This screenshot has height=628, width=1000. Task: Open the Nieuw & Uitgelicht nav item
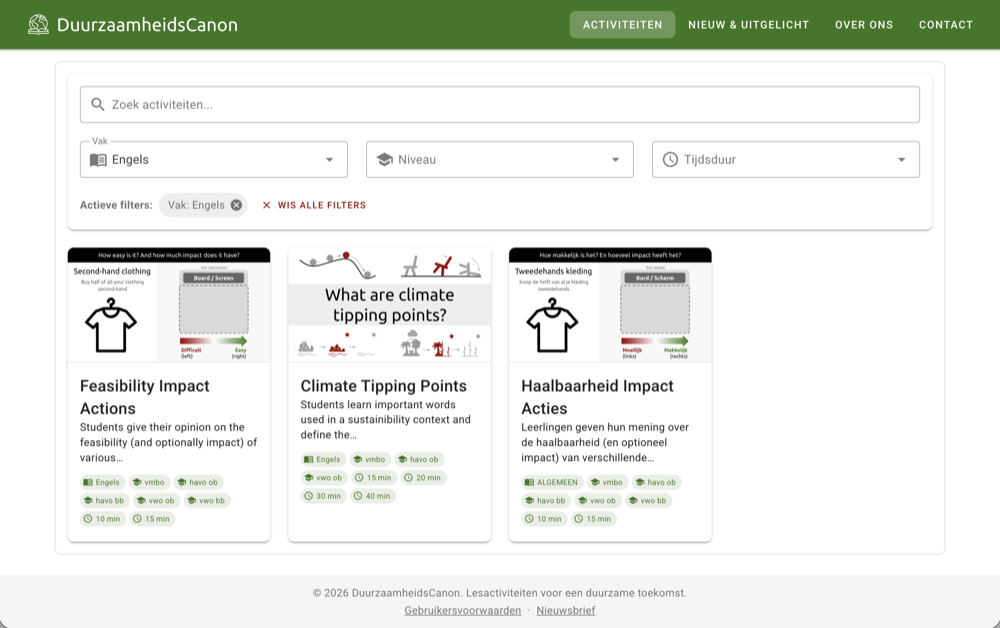point(749,24)
